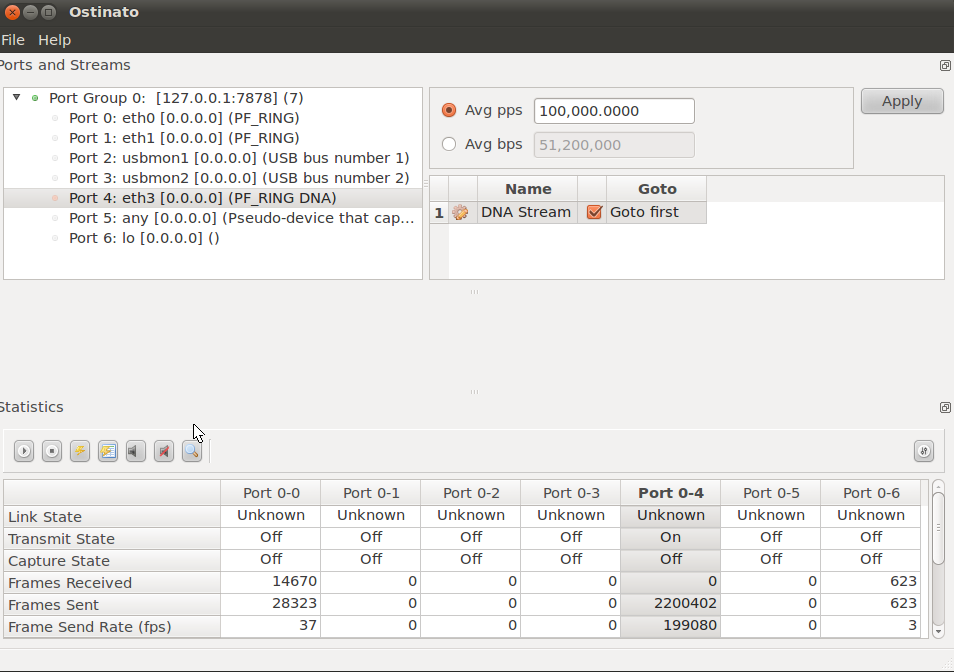Click the Goto first cell

coord(656,212)
